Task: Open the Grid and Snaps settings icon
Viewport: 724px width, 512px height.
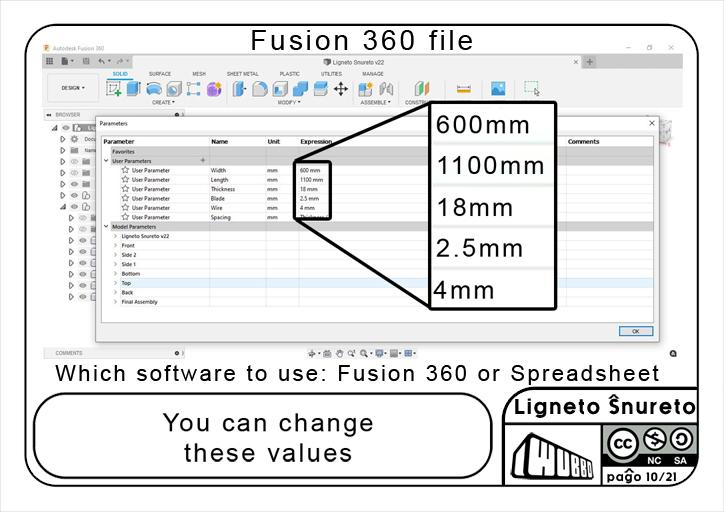Action: (394, 354)
